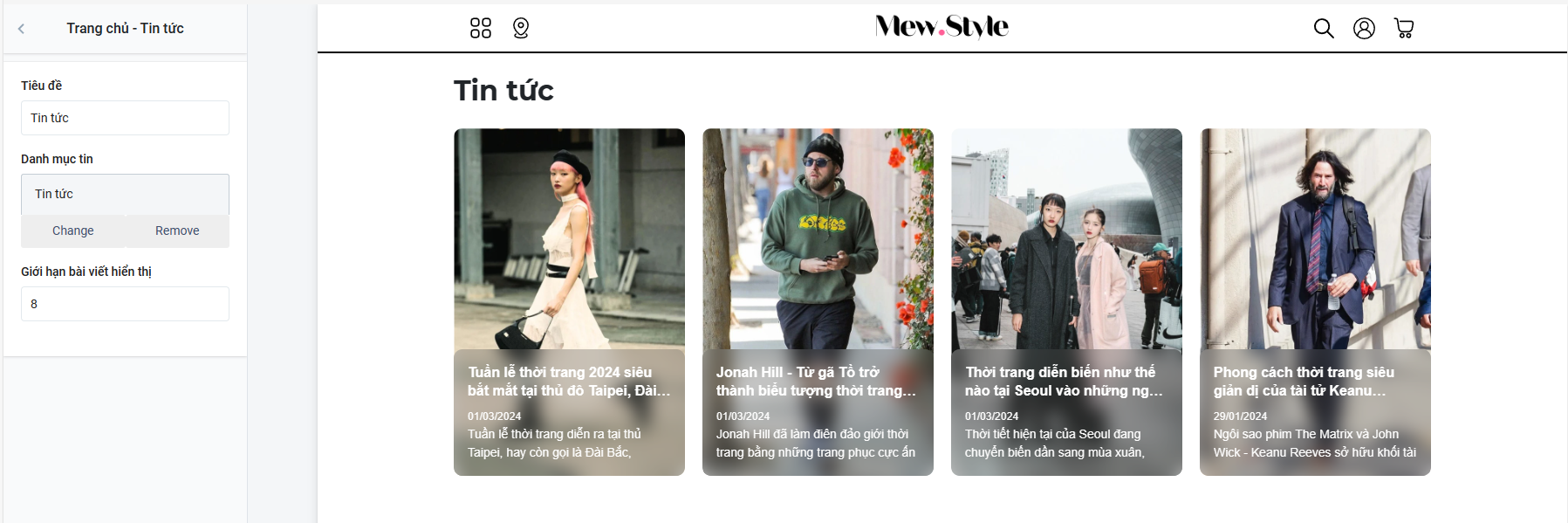Image resolution: width=1568 pixels, height=523 pixels.
Task: Open the Taipei fashion week article thumbnail
Action: pyautogui.click(x=569, y=239)
